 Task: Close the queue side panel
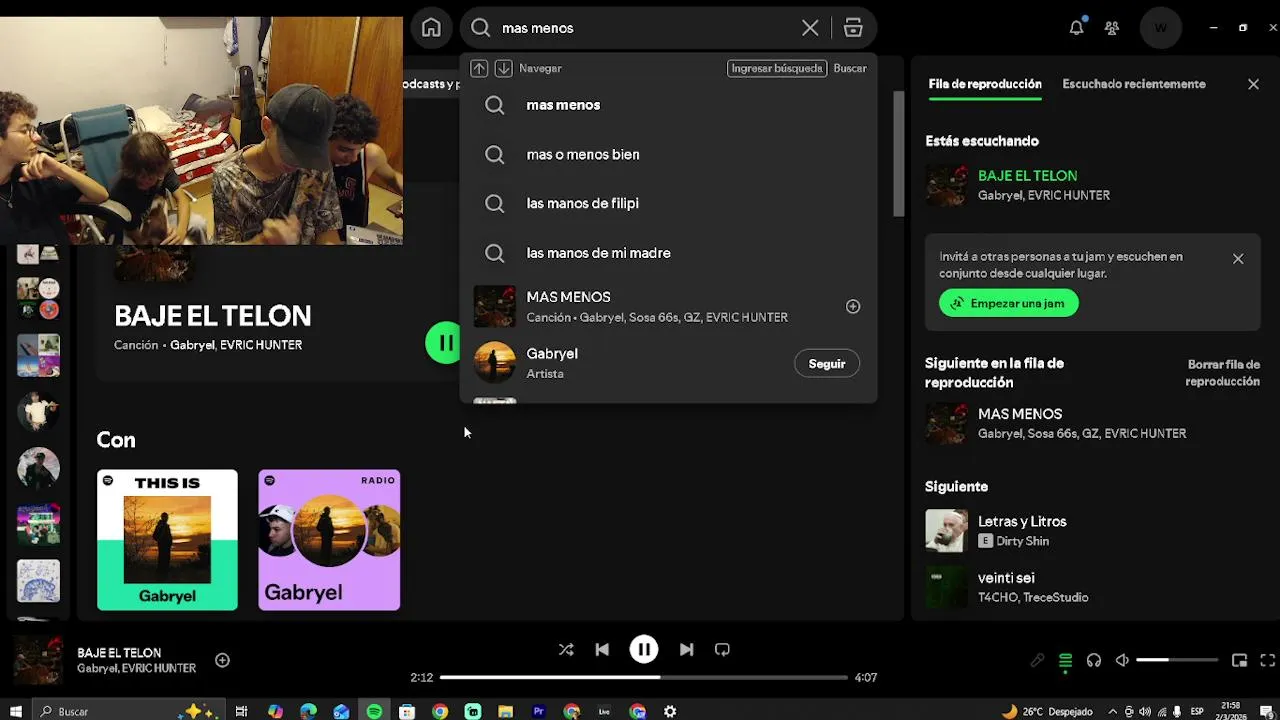(1253, 84)
